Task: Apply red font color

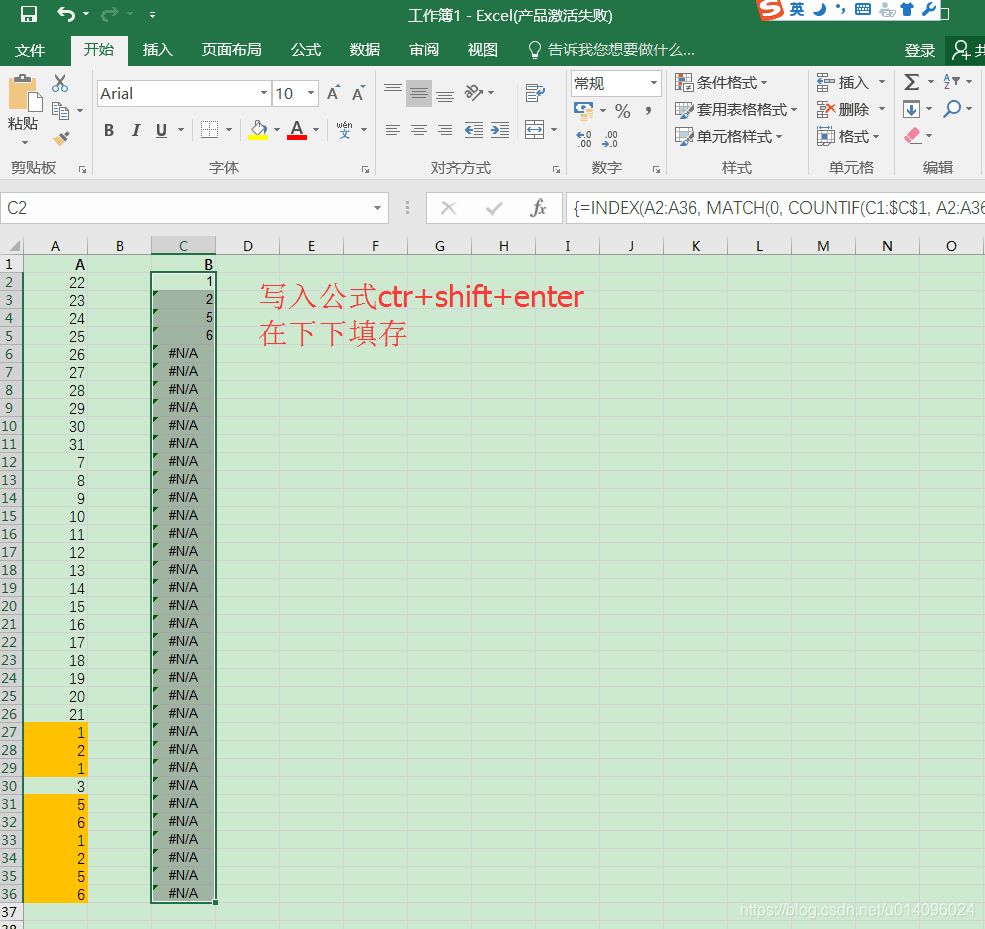Action: [x=297, y=130]
